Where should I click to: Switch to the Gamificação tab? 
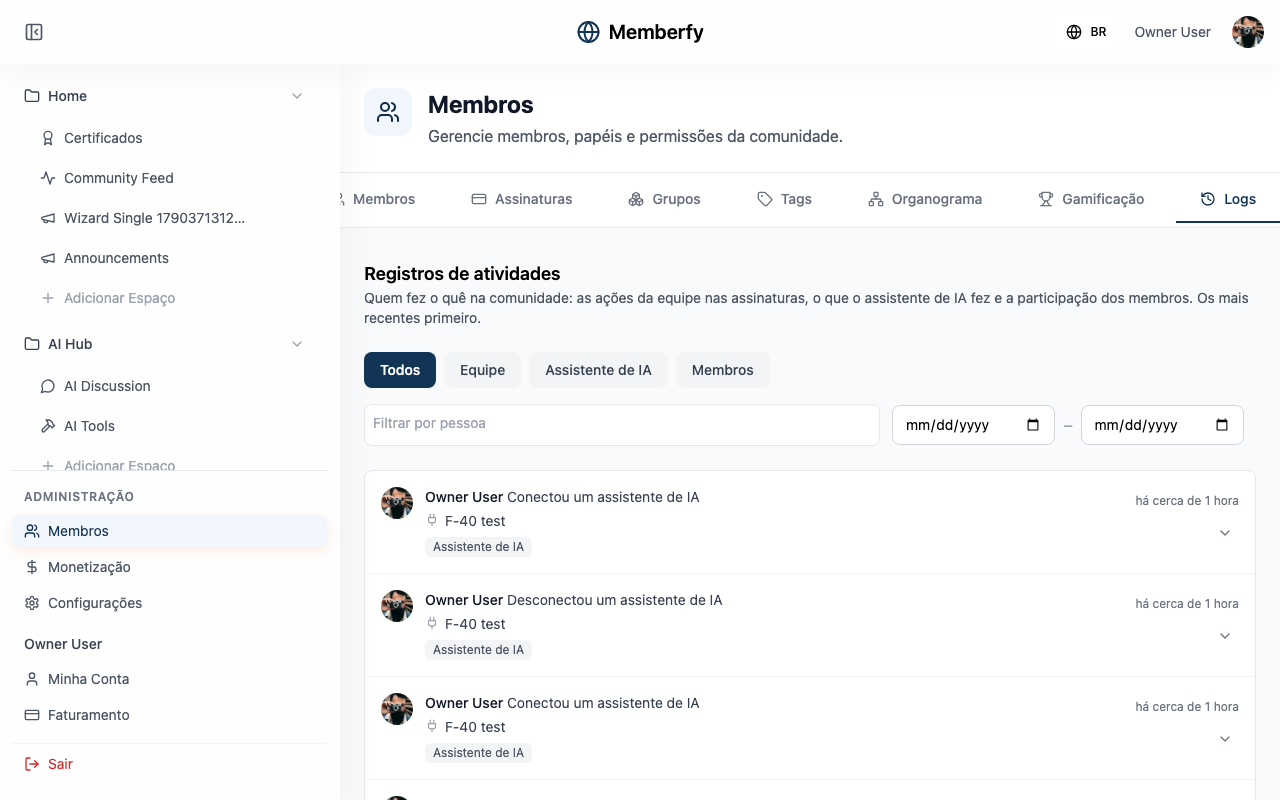click(x=1091, y=199)
